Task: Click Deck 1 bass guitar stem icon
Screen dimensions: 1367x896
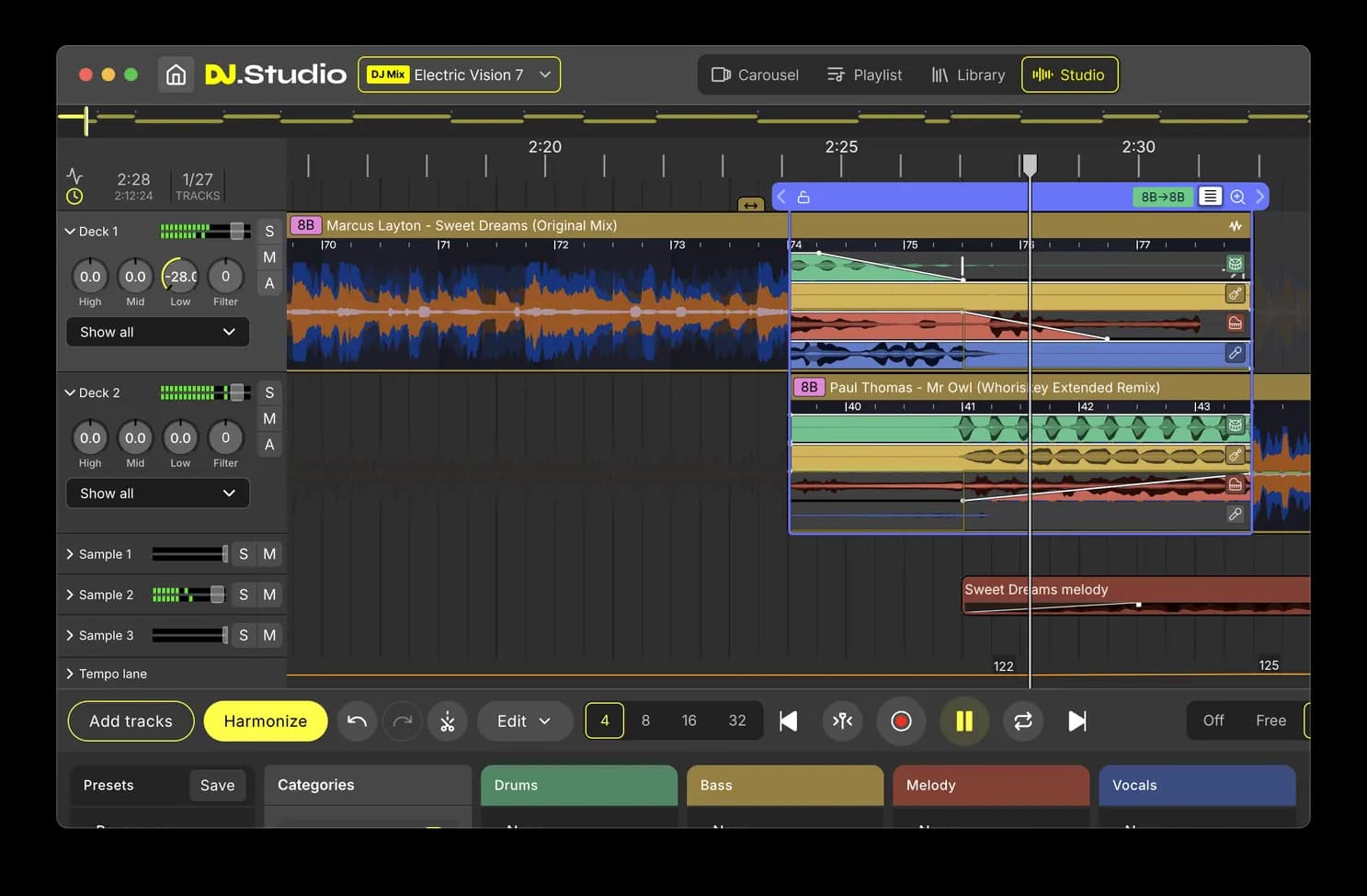Action: 1236,294
